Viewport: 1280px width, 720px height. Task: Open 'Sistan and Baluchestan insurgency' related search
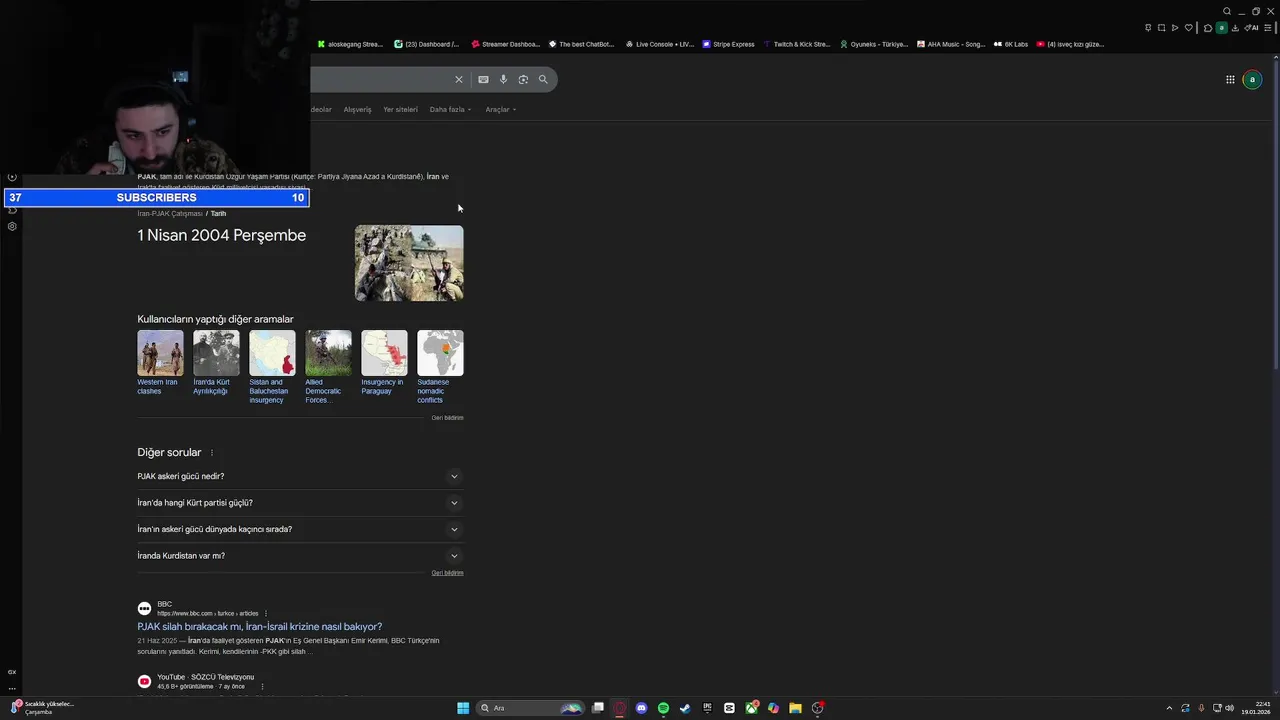coord(272,367)
